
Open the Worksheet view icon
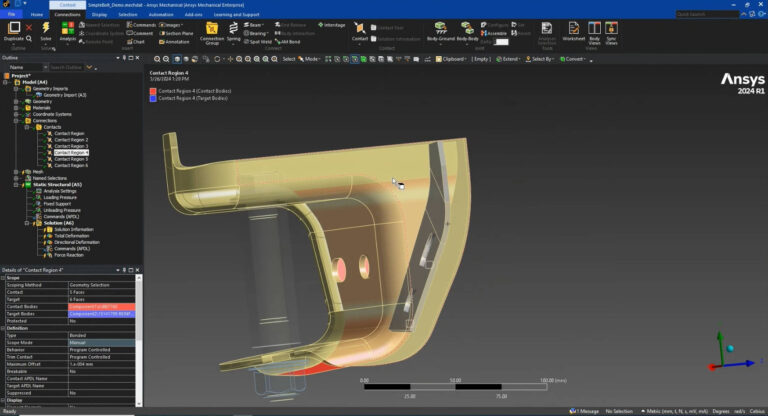click(574, 28)
